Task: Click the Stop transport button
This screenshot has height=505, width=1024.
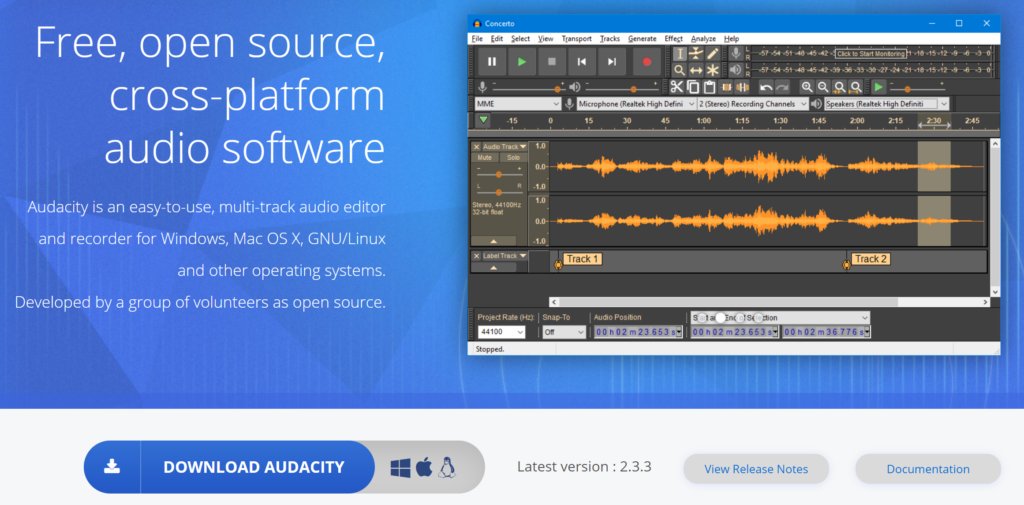Action: [x=552, y=62]
